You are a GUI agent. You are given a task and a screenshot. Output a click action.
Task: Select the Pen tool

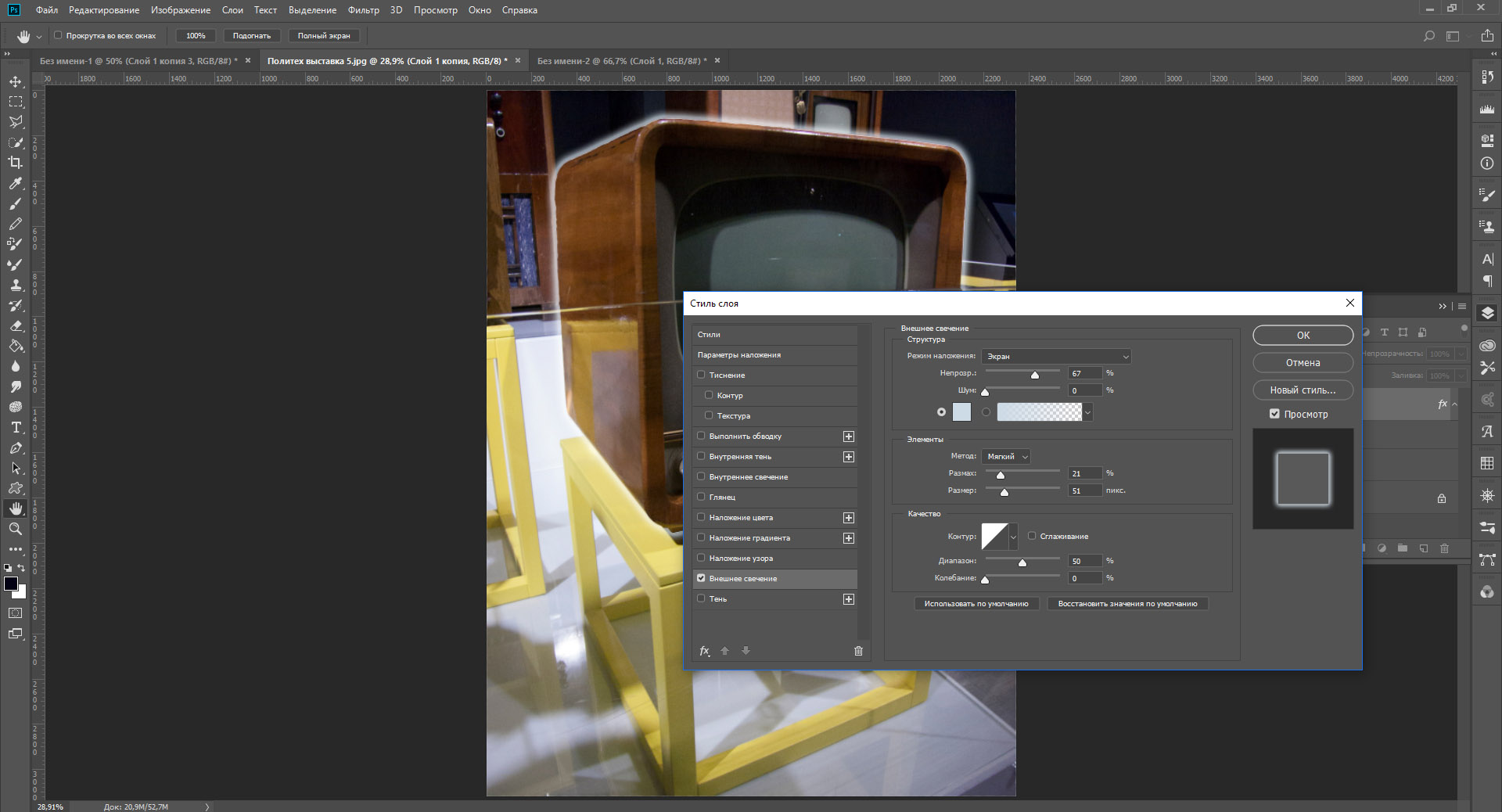[16, 447]
